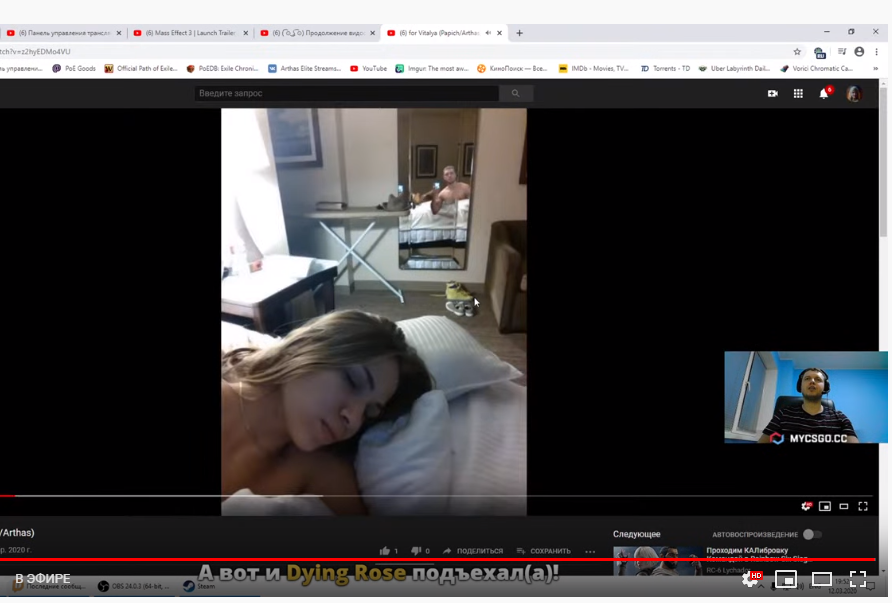
Task: Open the Arthas Elite Streams bookmark
Action: [x=304, y=69]
